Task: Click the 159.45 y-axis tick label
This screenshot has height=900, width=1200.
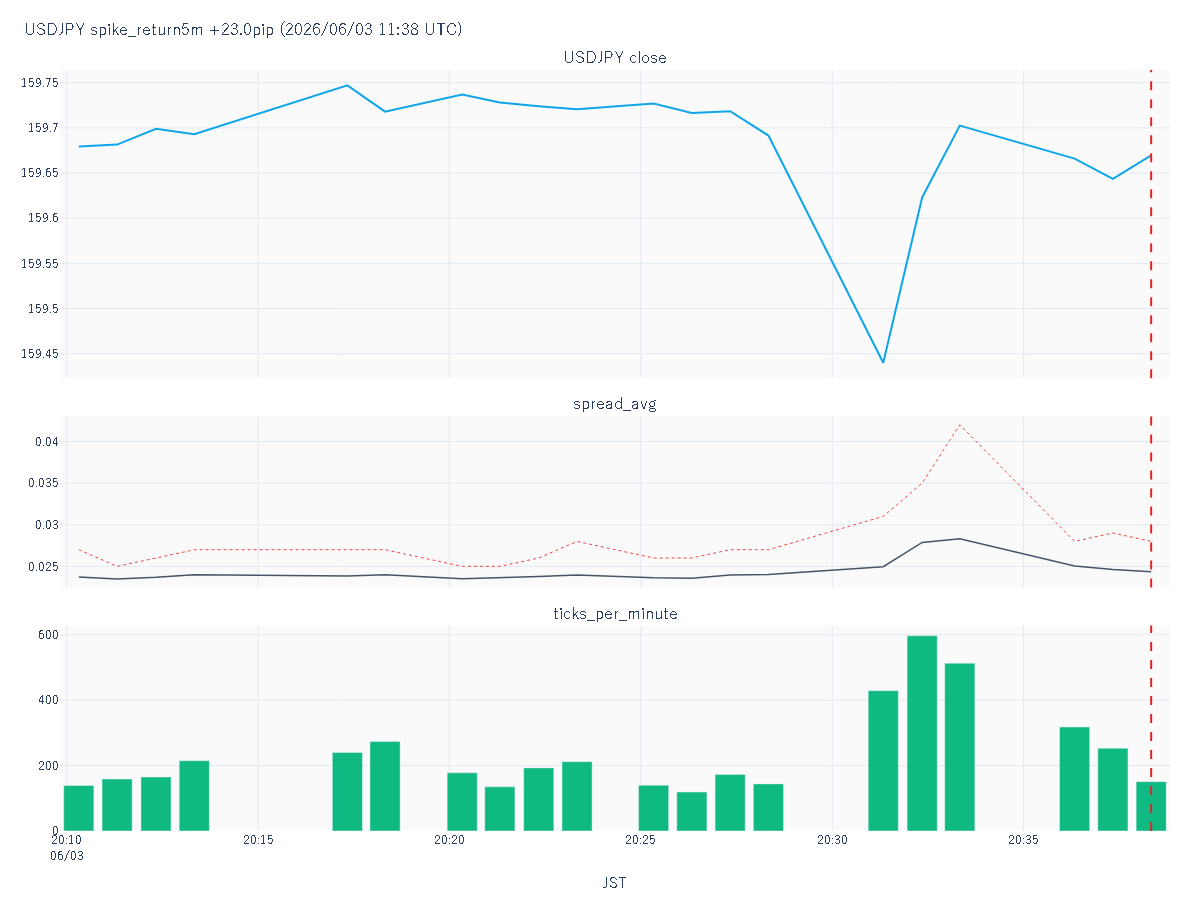Action: point(40,354)
